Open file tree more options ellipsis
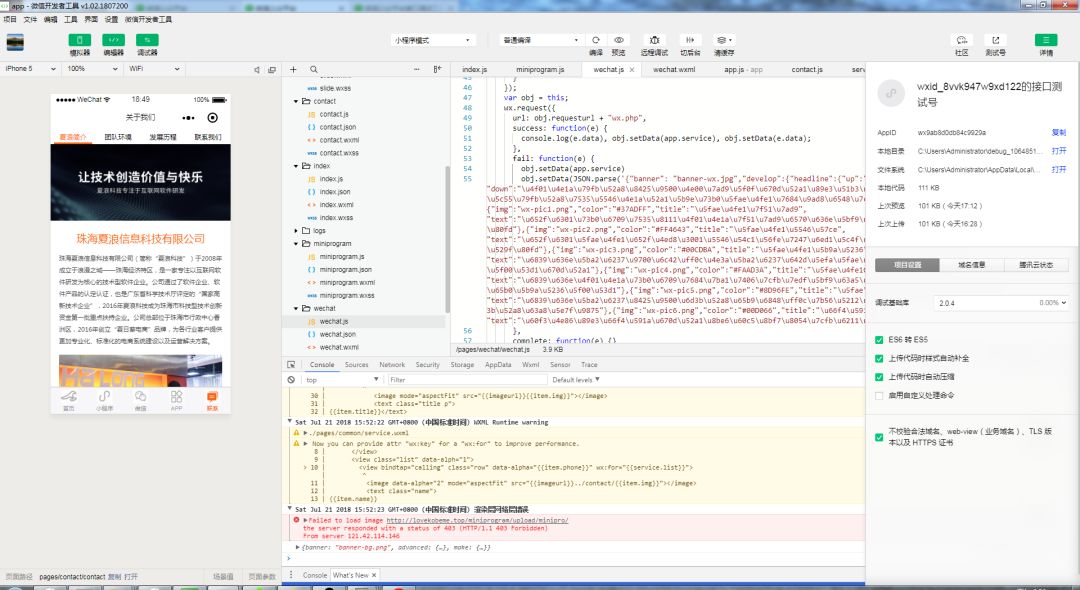 [x=417, y=70]
